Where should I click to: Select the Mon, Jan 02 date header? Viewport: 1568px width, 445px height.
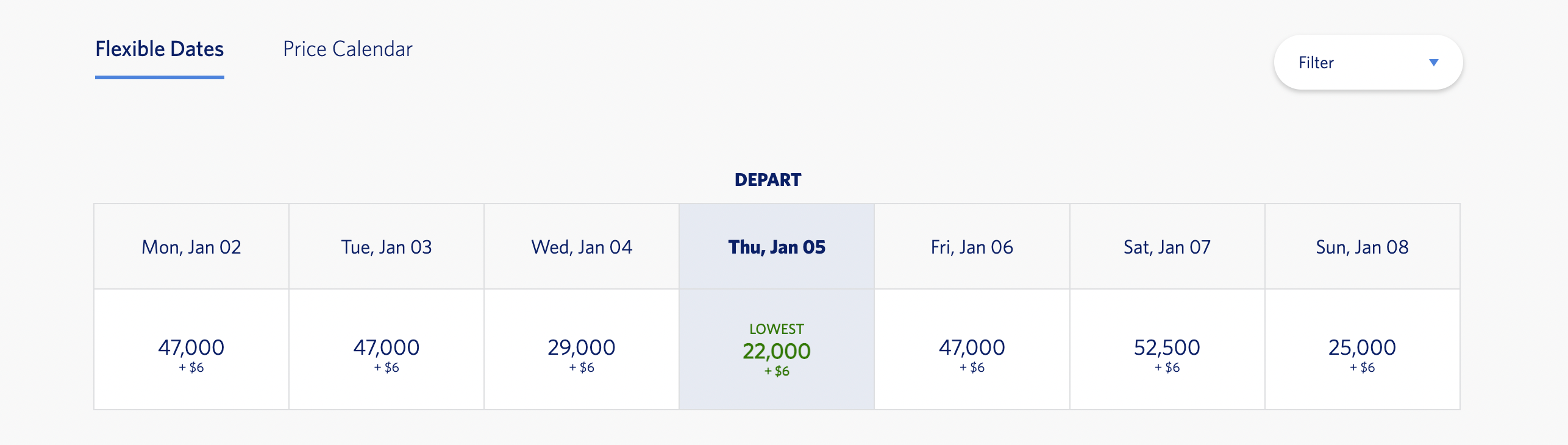coord(191,247)
